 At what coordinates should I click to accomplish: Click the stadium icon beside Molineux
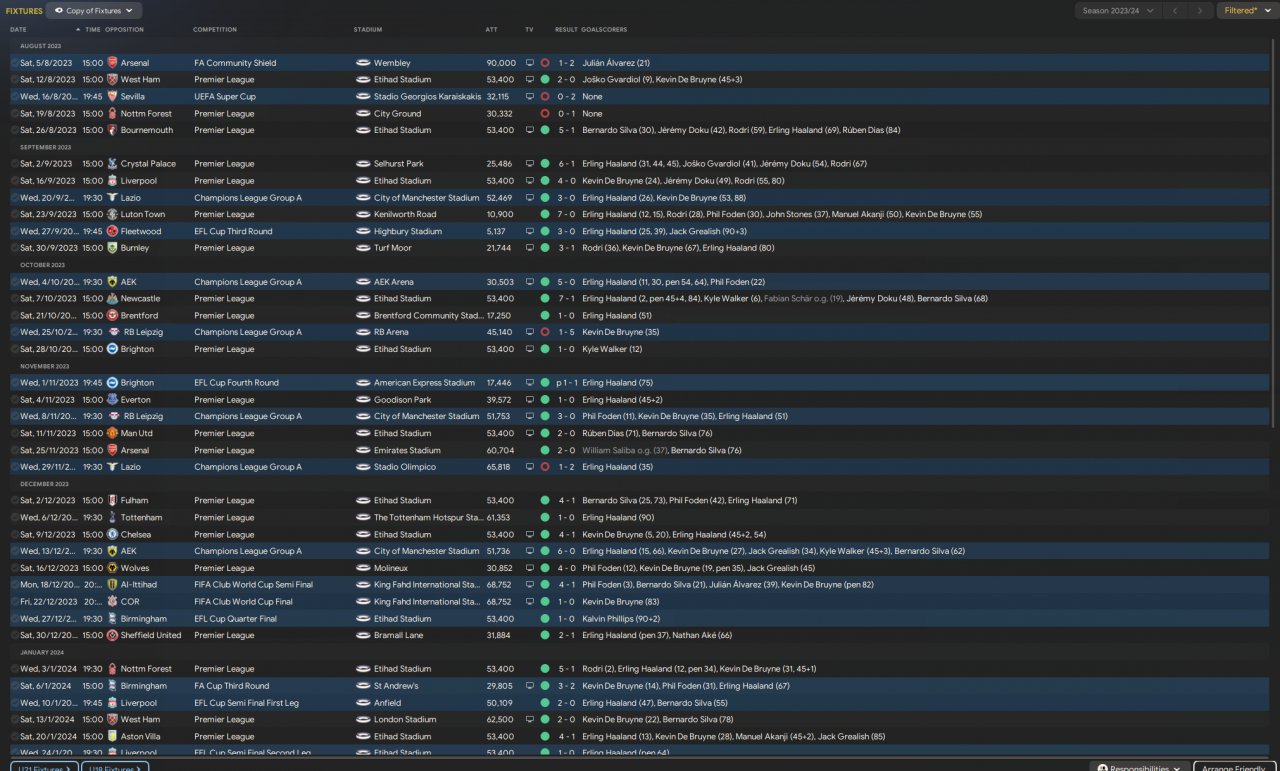click(x=363, y=568)
